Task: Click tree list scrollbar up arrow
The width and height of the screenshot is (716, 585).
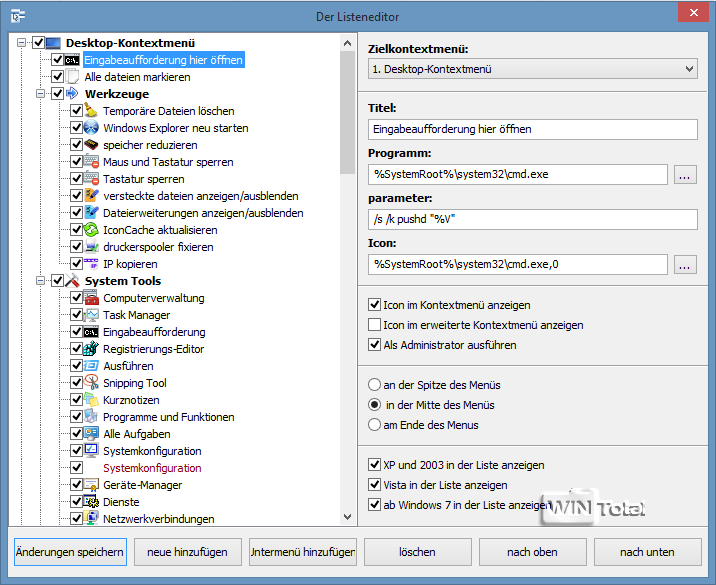Action: click(347, 43)
